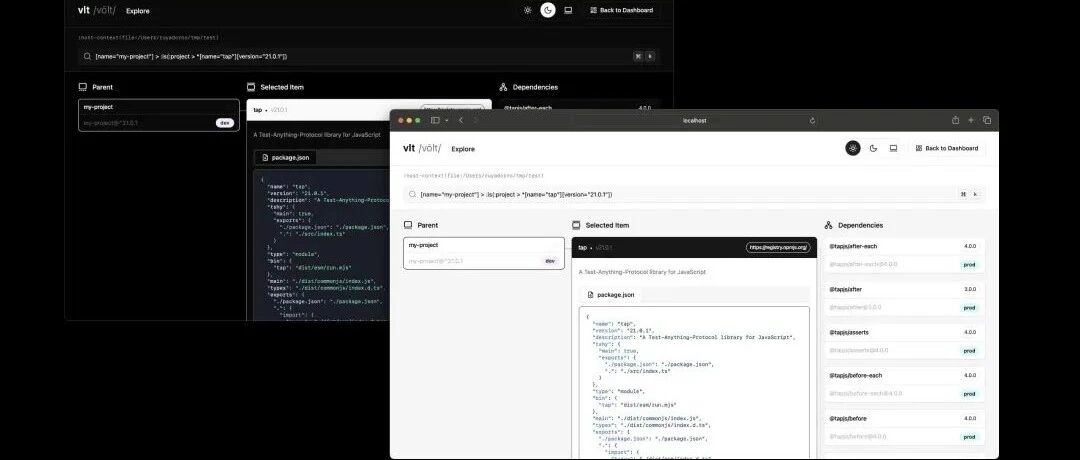Focus the query search field in the dark window
This screenshot has width=1080, height=460.
(368, 56)
